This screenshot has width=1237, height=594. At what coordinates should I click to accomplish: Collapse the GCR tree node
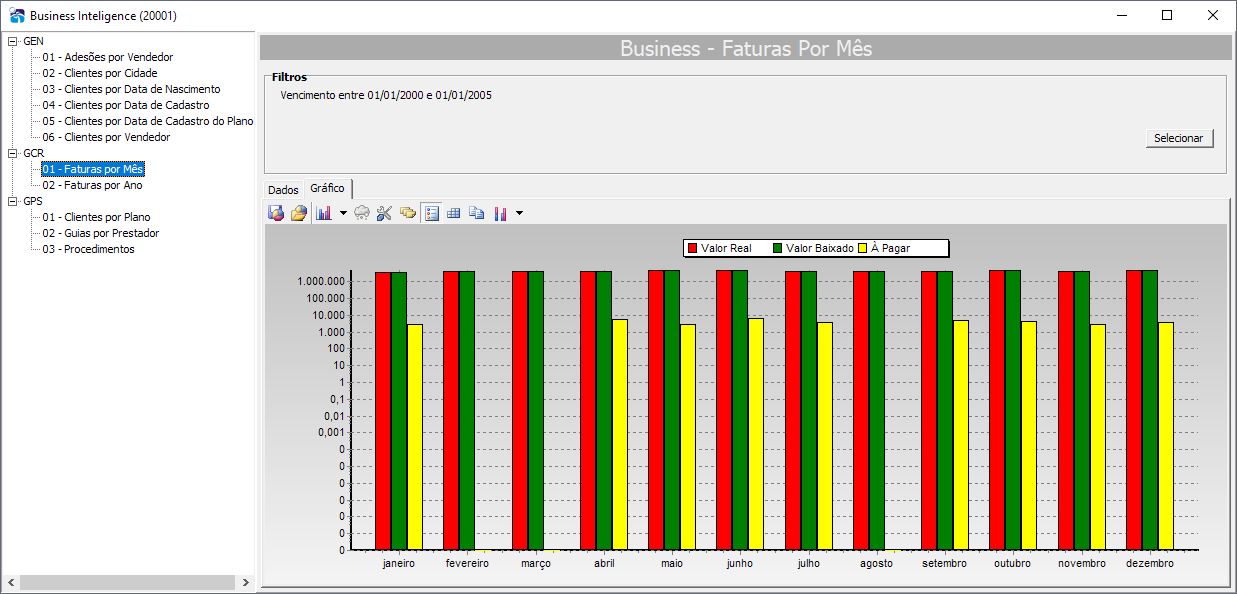[x=12, y=153]
